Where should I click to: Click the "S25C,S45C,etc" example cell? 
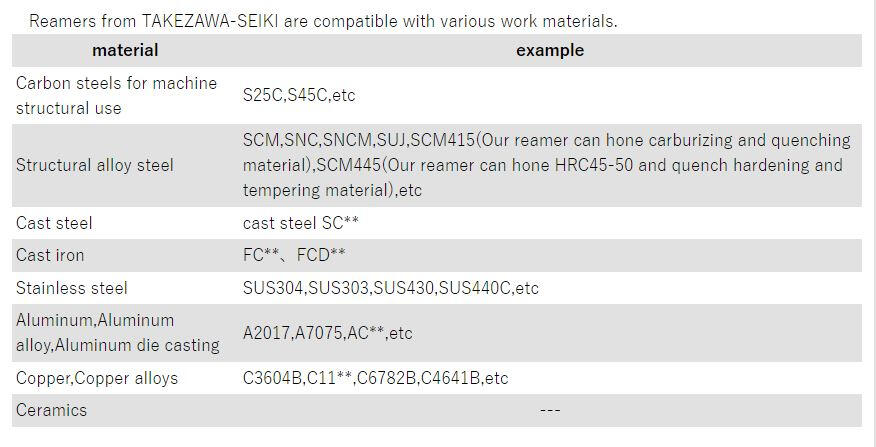pos(299,95)
